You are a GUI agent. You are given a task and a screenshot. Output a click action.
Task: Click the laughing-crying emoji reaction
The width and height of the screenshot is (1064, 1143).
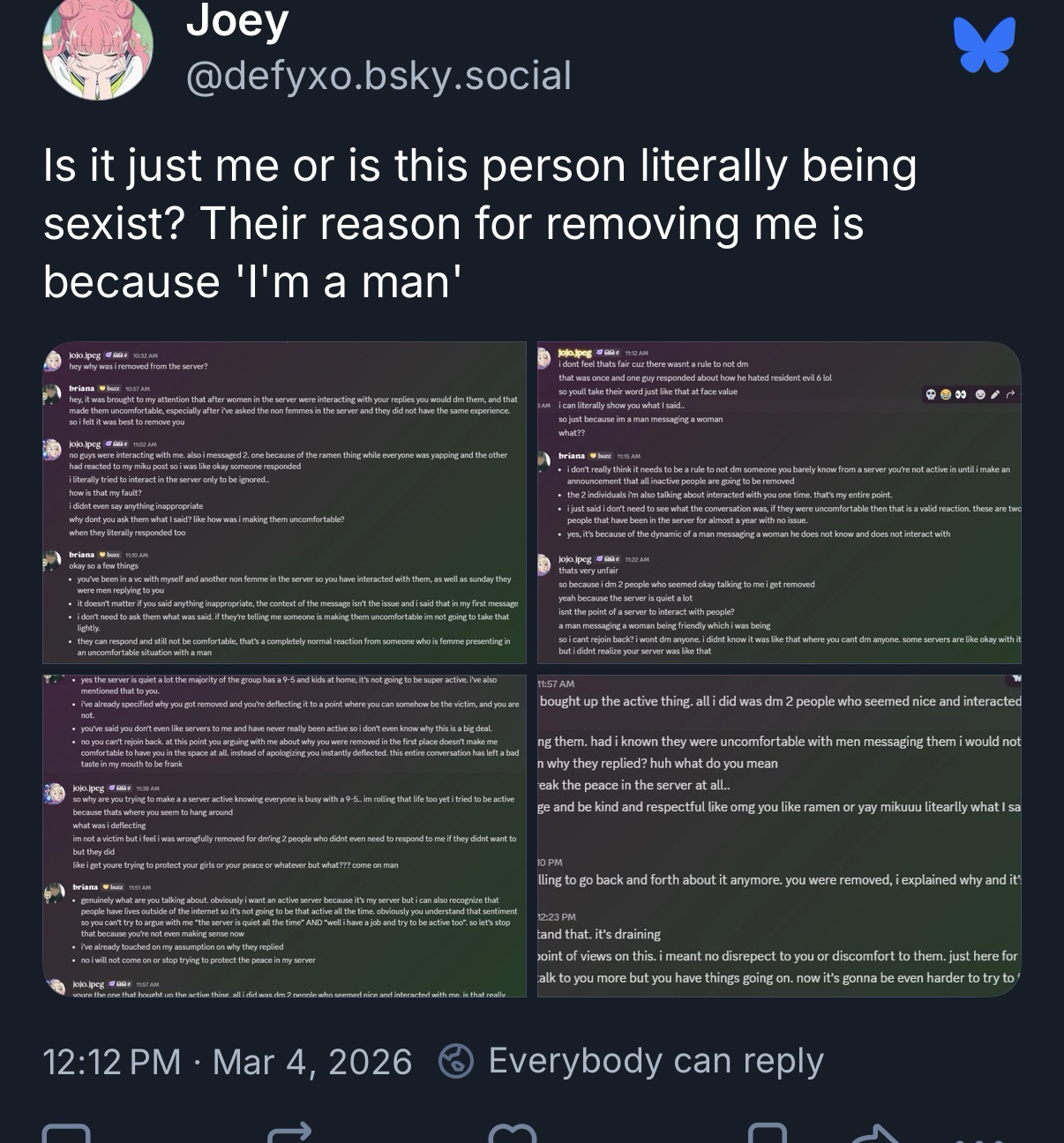[x=946, y=394]
